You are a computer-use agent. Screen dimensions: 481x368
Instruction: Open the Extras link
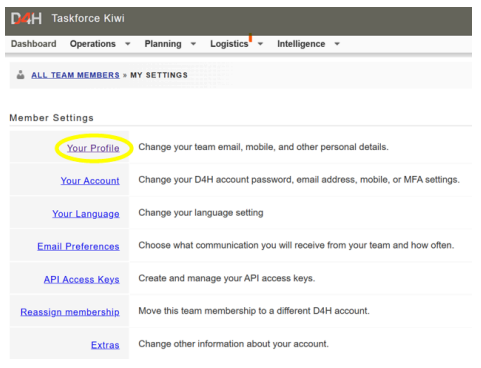pos(105,345)
